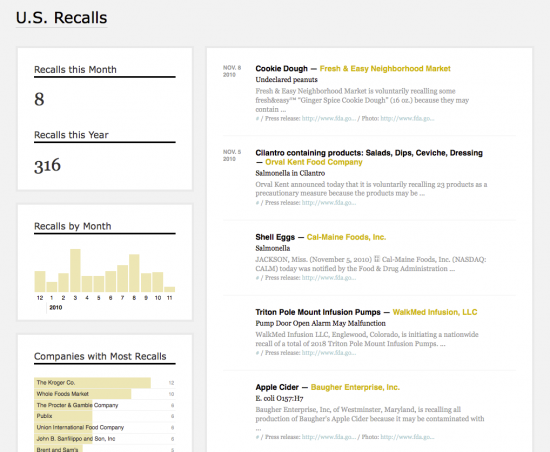Open the Cookie Dough press release link
Image resolution: width=550 pixels, height=452 pixels.
[x=329, y=119]
